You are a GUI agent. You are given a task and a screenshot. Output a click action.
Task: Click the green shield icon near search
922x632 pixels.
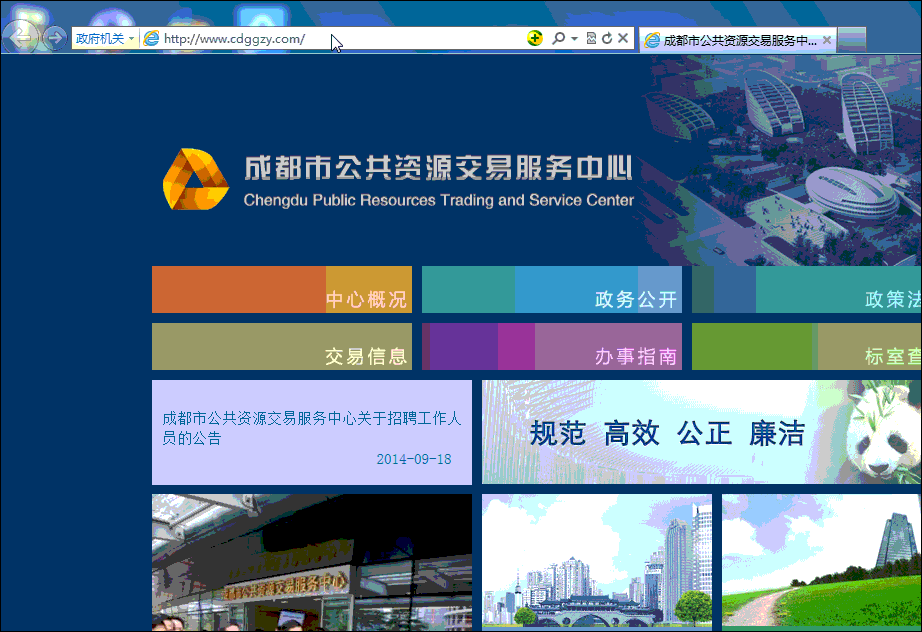[534, 38]
